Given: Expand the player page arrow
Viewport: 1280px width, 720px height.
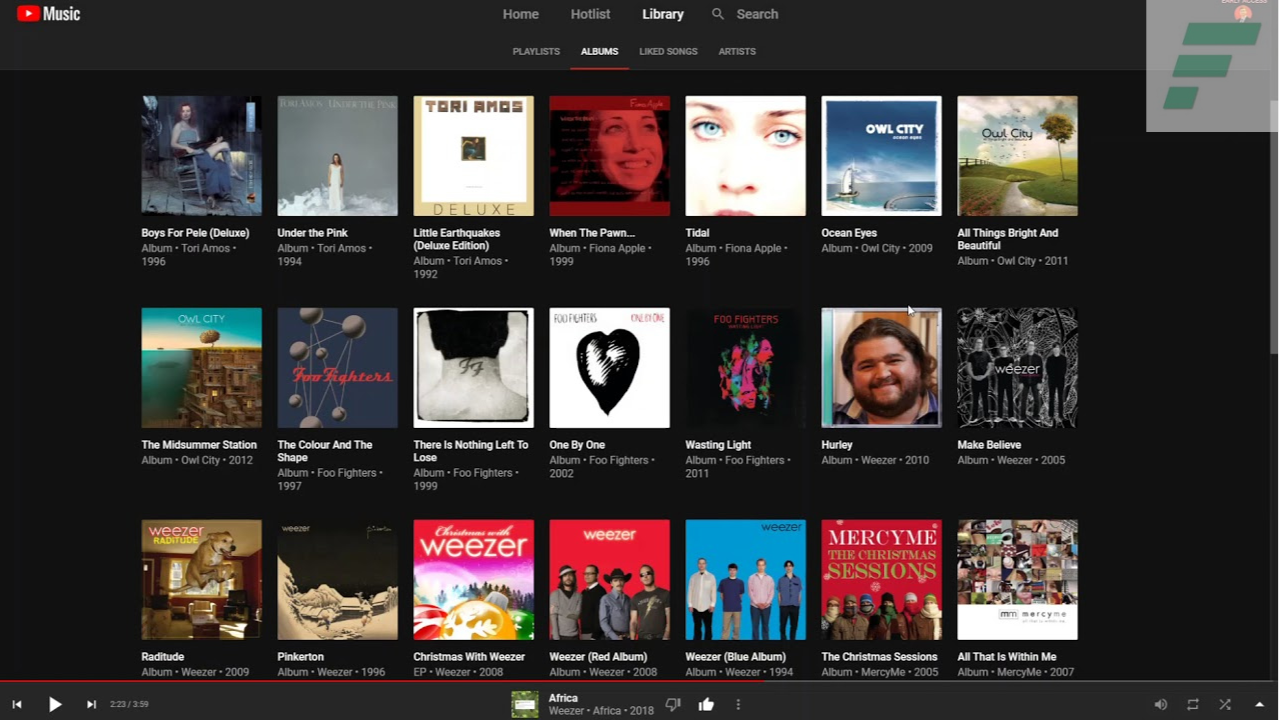Looking at the screenshot, I should (1259, 704).
